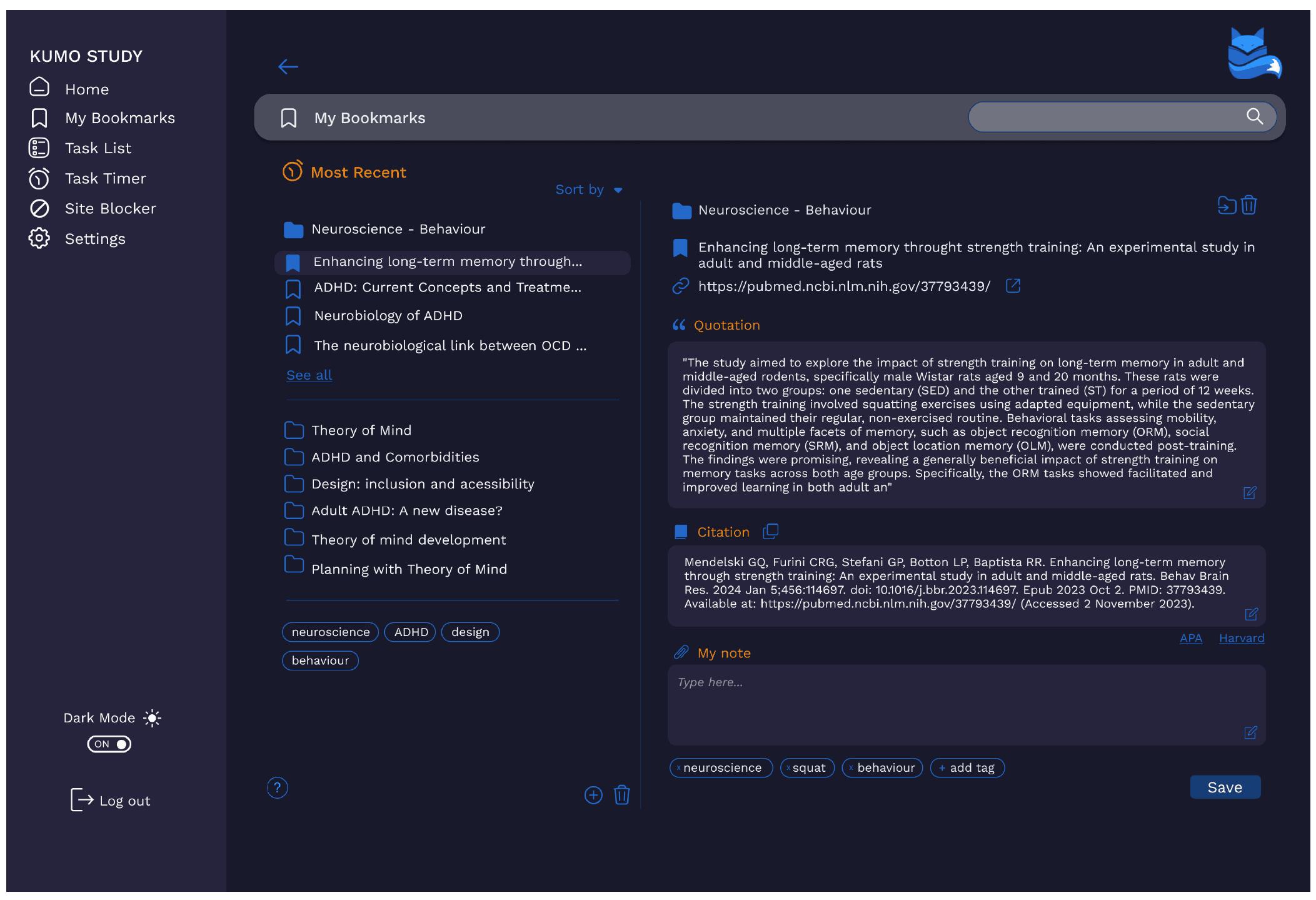Expand ADHD and Comorbidities folder
Viewport: 1316px width, 900px height.
click(x=395, y=457)
